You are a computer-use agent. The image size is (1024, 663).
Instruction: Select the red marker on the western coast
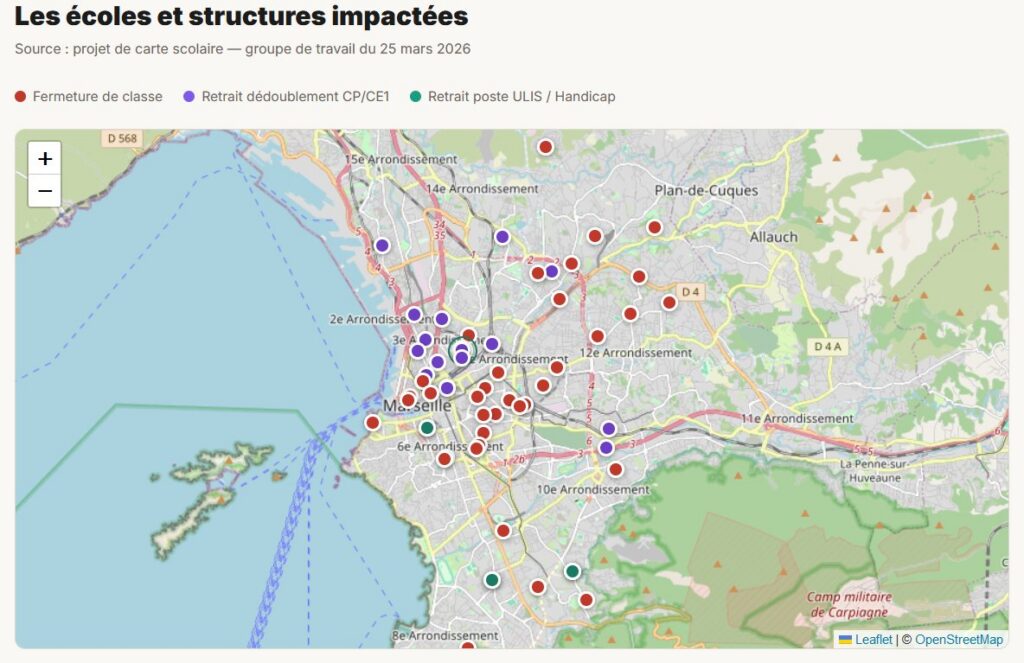[372, 423]
